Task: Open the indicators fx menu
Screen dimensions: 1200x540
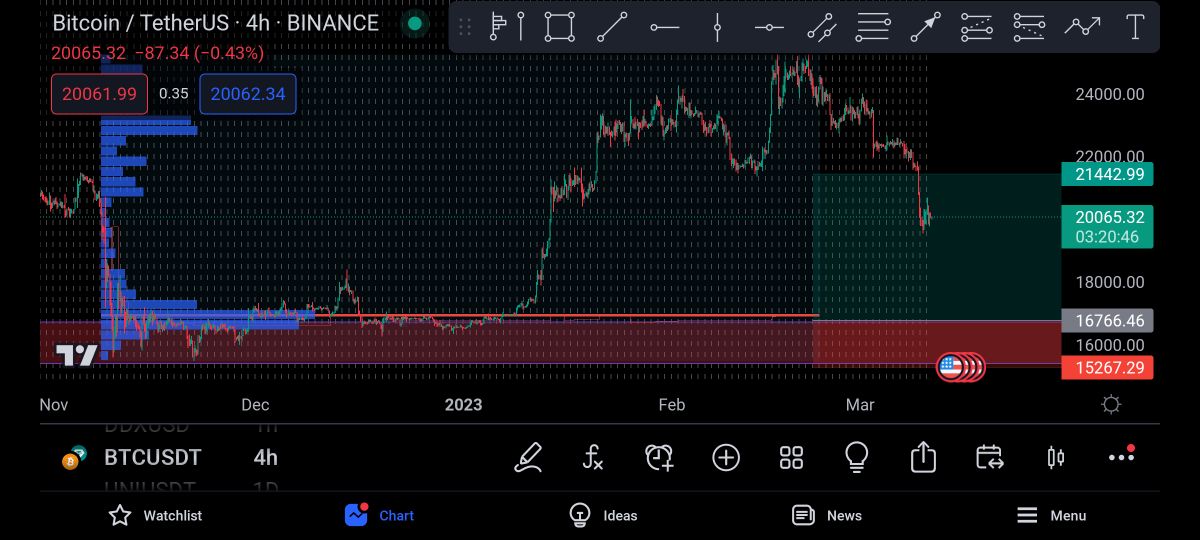Action: [x=593, y=458]
